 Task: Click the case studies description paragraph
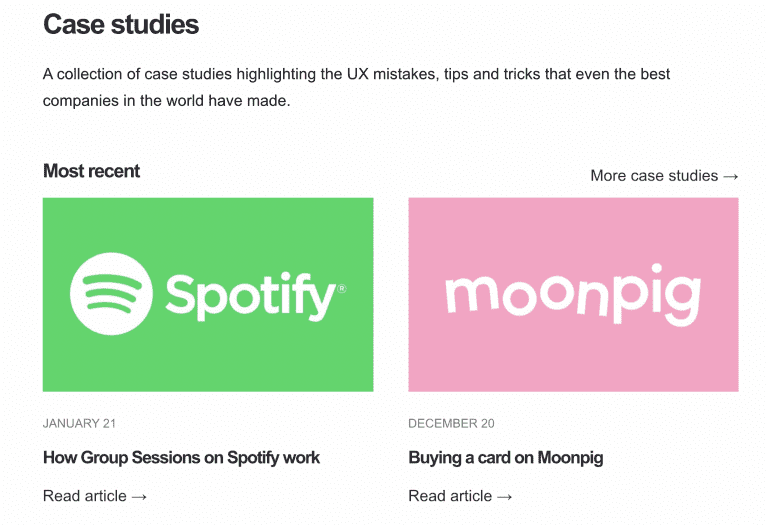click(x=356, y=87)
